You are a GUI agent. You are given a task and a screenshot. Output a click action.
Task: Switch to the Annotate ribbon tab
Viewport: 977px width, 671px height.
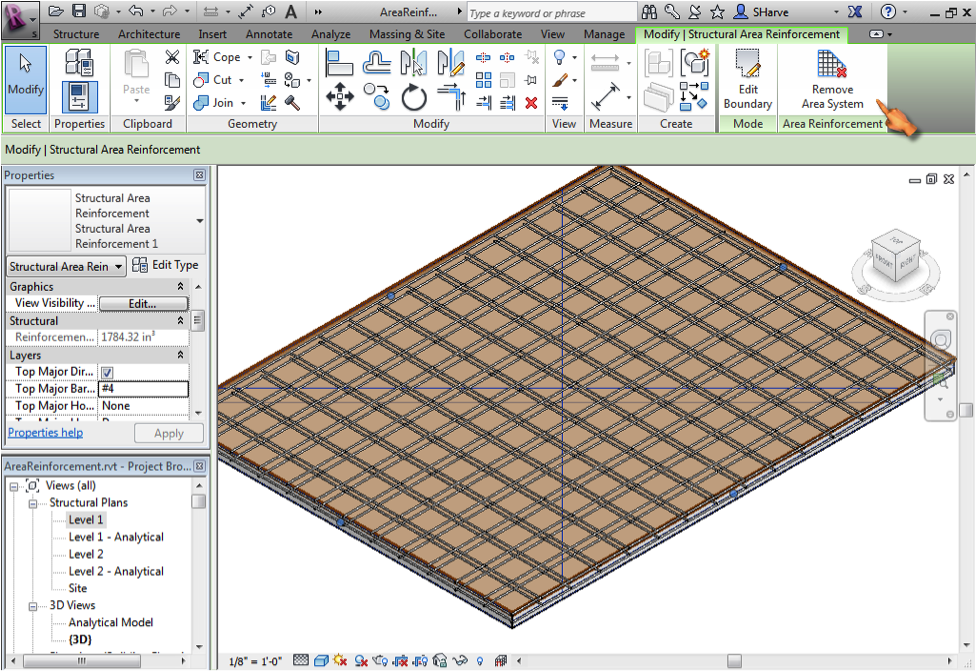point(268,33)
